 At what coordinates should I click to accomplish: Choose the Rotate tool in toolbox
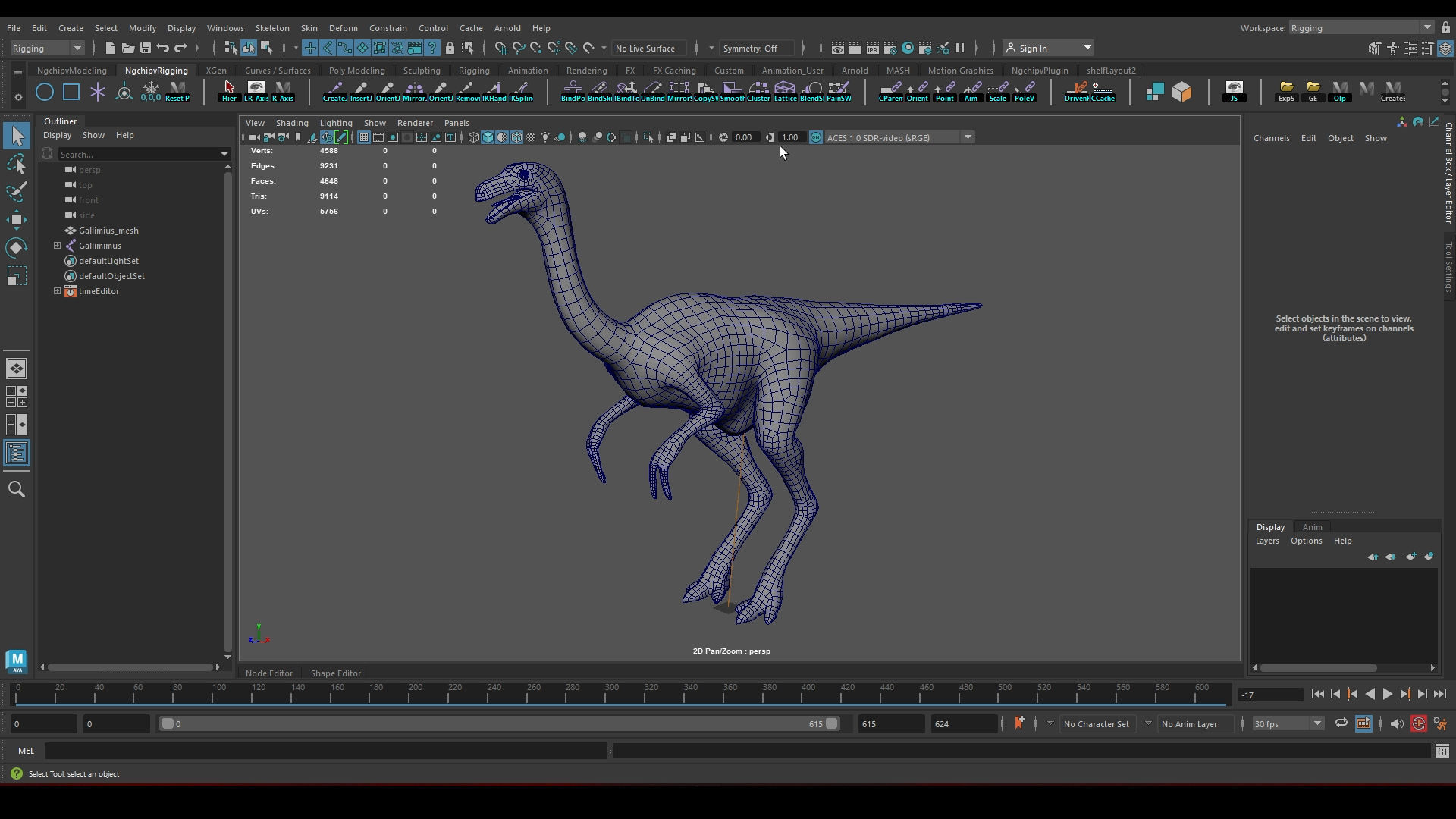[x=17, y=248]
